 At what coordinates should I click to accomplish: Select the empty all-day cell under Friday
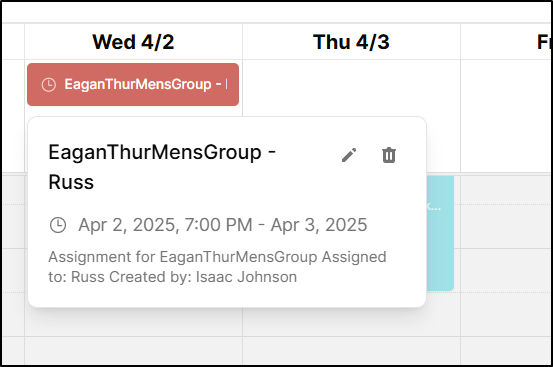(x=506, y=116)
